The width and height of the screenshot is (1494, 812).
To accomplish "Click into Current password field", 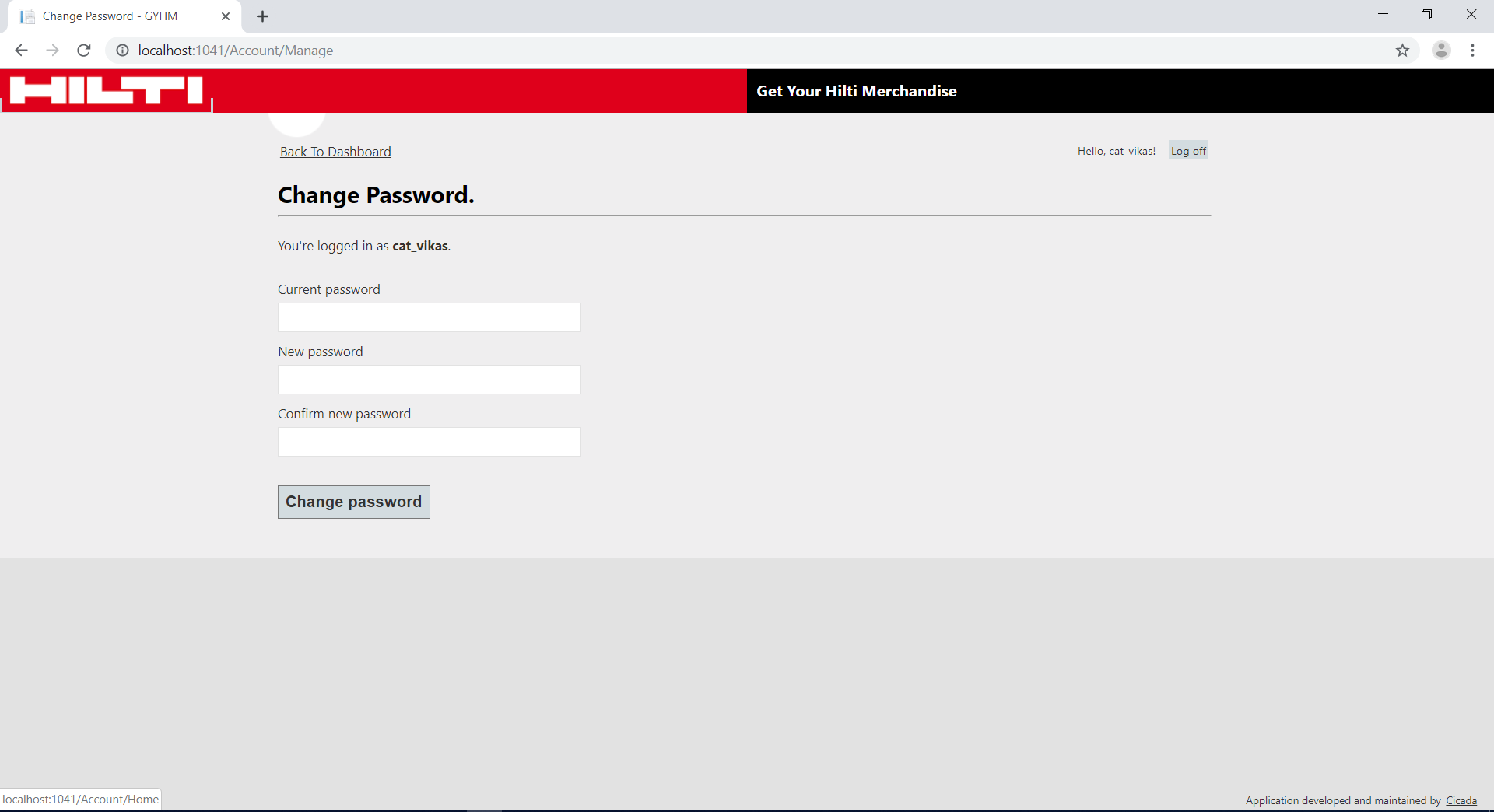I will 430,317.
